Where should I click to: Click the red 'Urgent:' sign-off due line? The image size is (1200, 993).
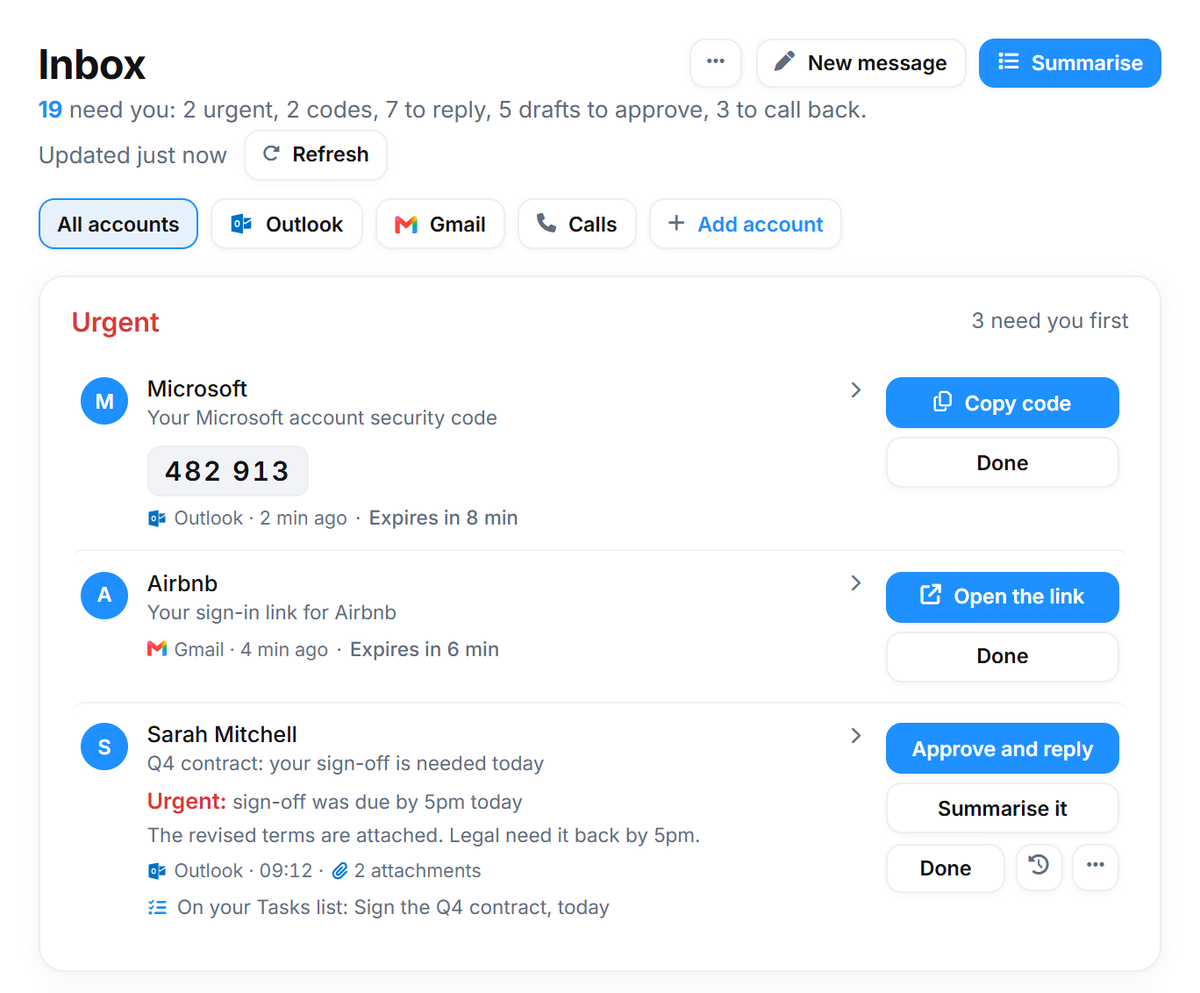(x=335, y=802)
